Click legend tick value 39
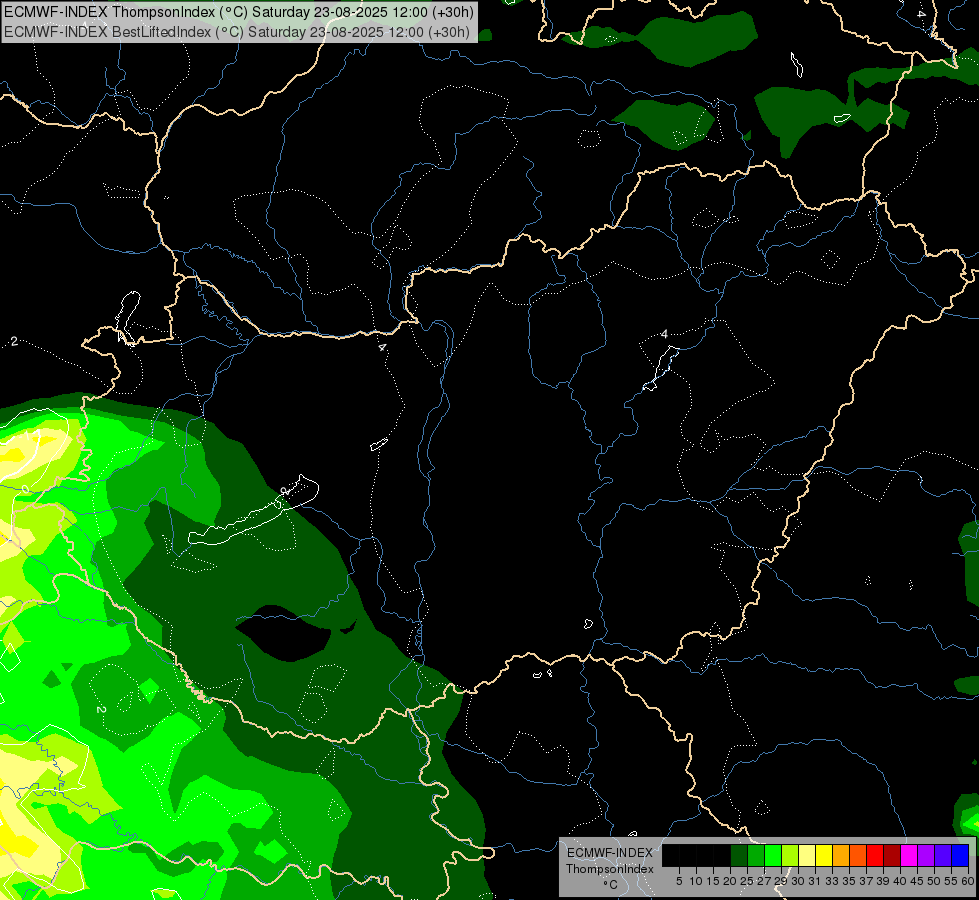Viewport: 979px width, 900px height. pos(883,881)
